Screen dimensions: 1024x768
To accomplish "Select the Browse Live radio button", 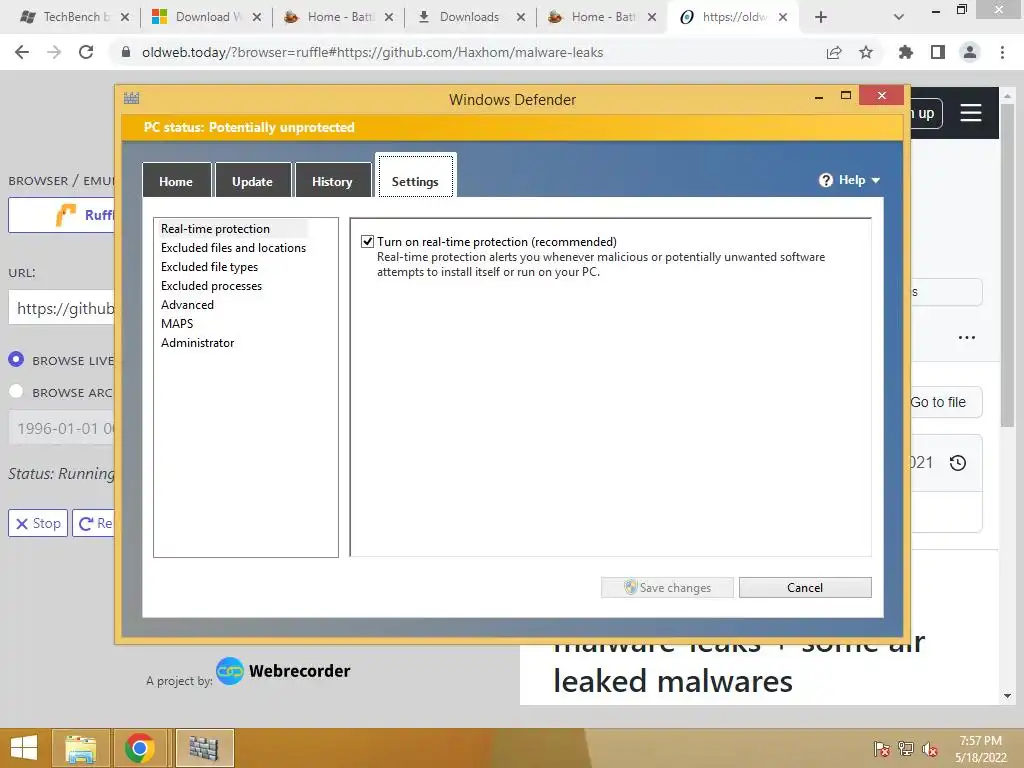I will 16,359.
